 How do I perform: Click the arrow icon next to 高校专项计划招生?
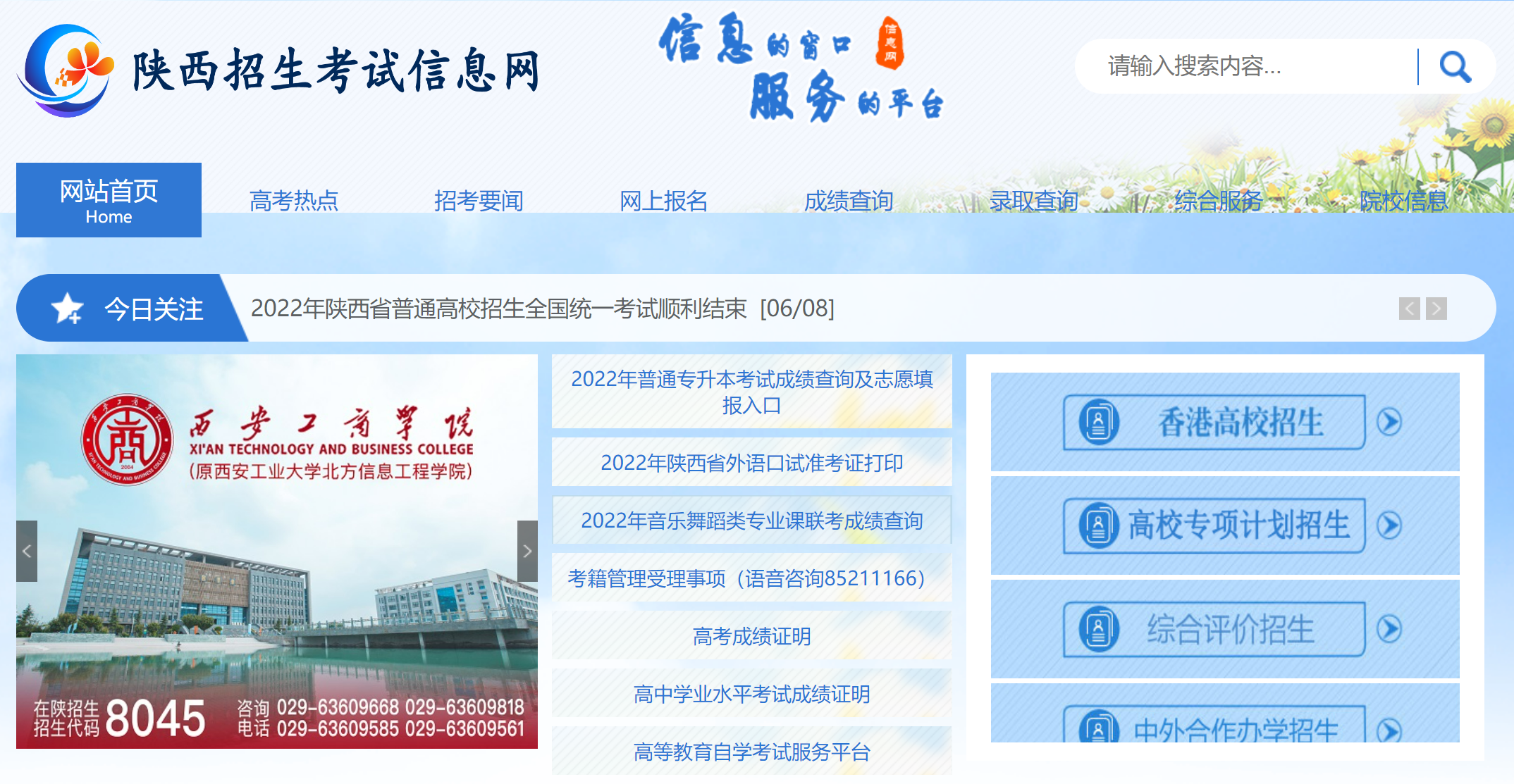1389,525
